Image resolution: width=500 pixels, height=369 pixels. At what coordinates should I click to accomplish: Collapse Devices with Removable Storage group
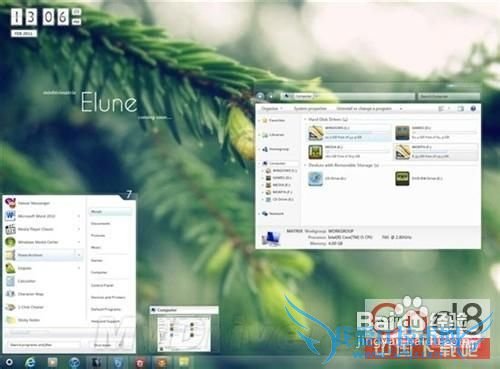point(305,165)
